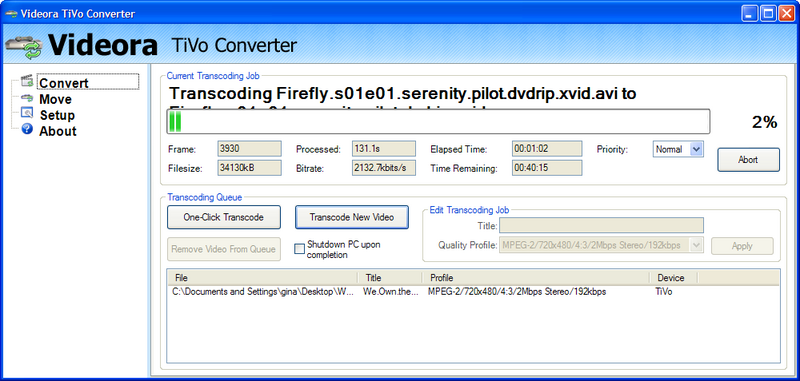
Task: Open the About page
Action: 58,131
